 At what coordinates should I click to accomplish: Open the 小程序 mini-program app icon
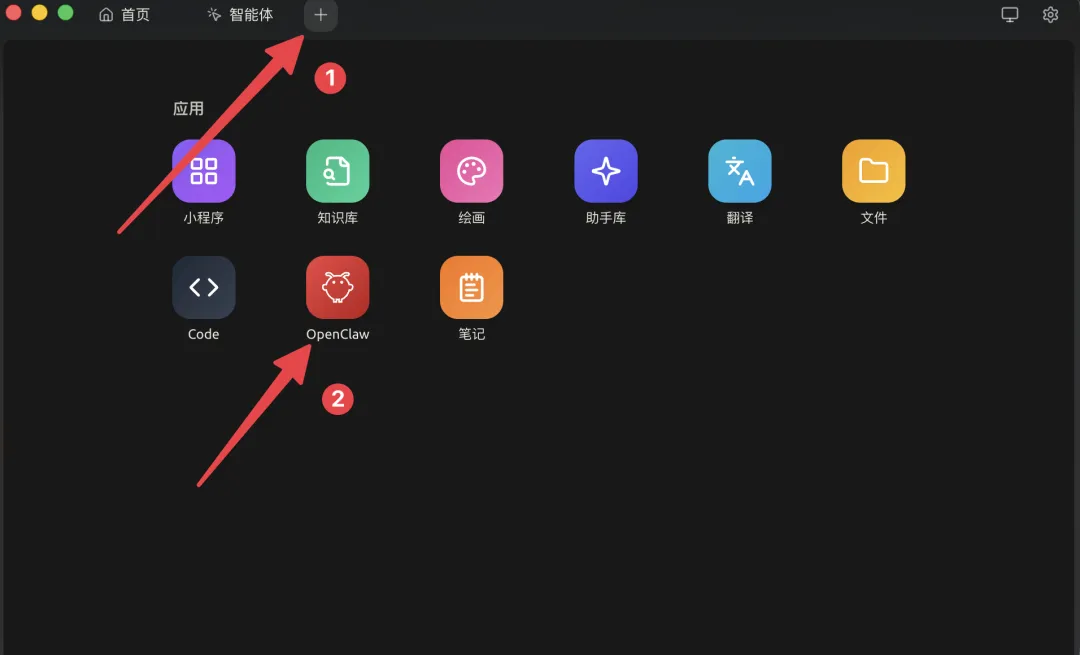pos(204,171)
